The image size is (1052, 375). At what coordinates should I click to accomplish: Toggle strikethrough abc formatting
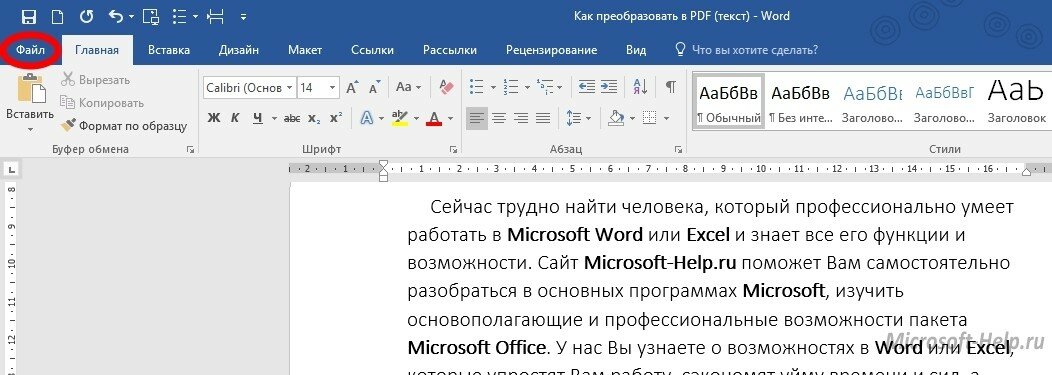[292, 118]
